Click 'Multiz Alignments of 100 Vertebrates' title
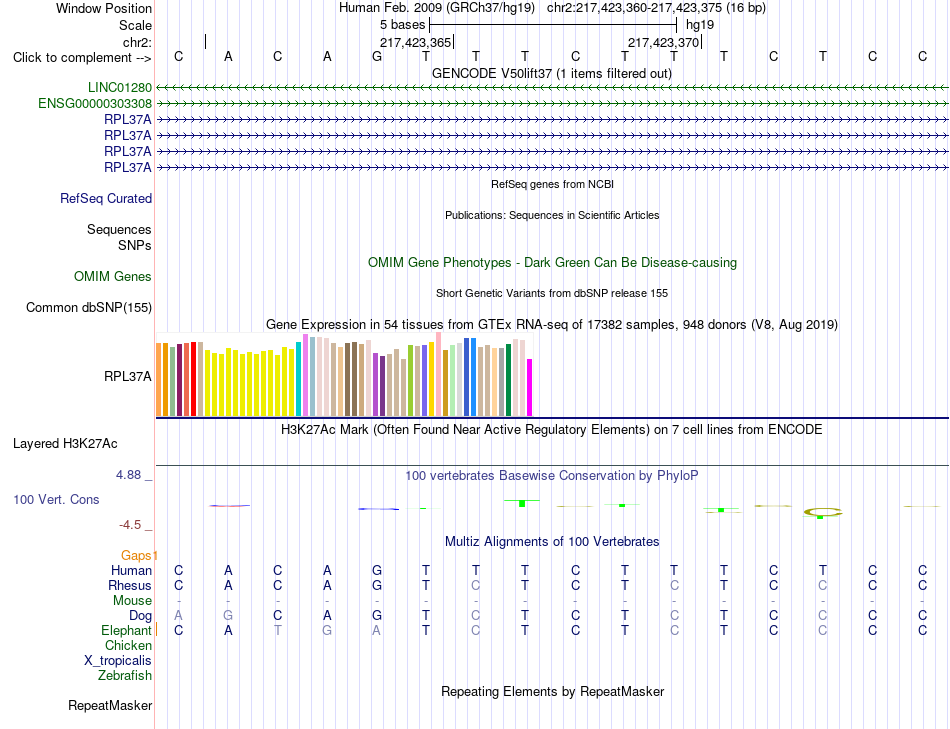The width and height of the screenshot is (950, 729). pyautogui.click(x=552, y=542)
